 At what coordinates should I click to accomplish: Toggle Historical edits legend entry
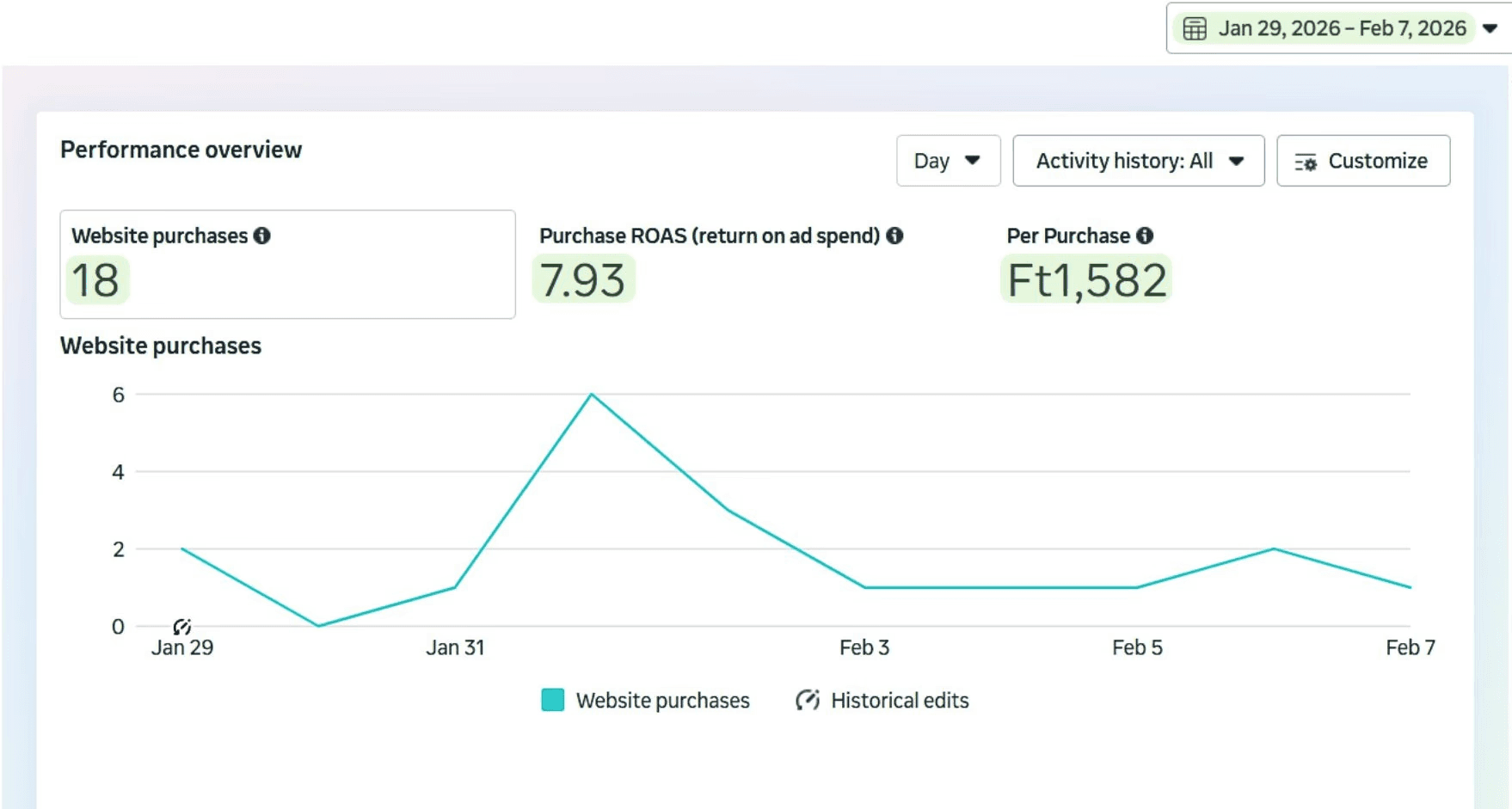(x=882, y=700)
